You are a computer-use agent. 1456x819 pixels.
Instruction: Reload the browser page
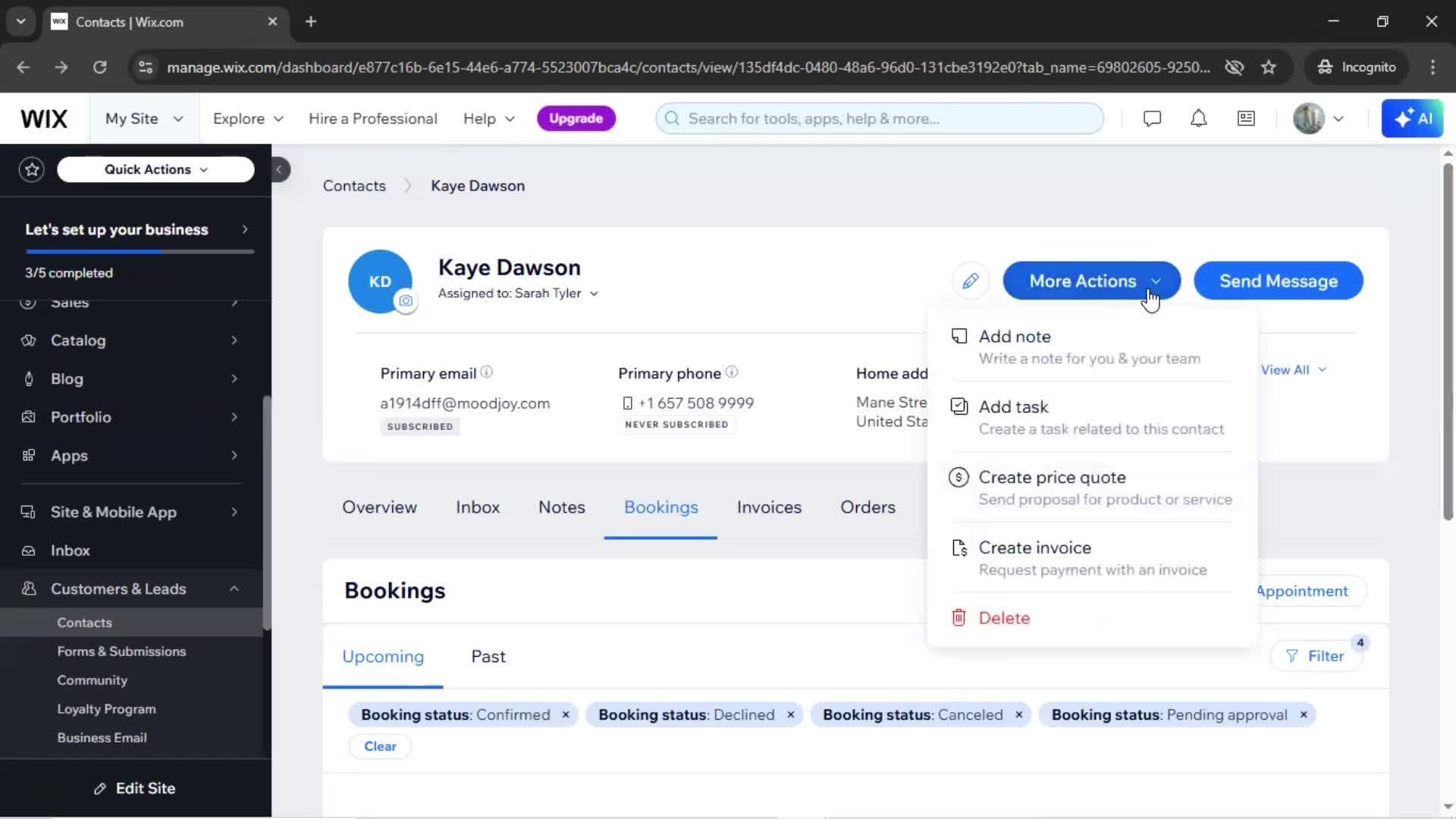99,67
